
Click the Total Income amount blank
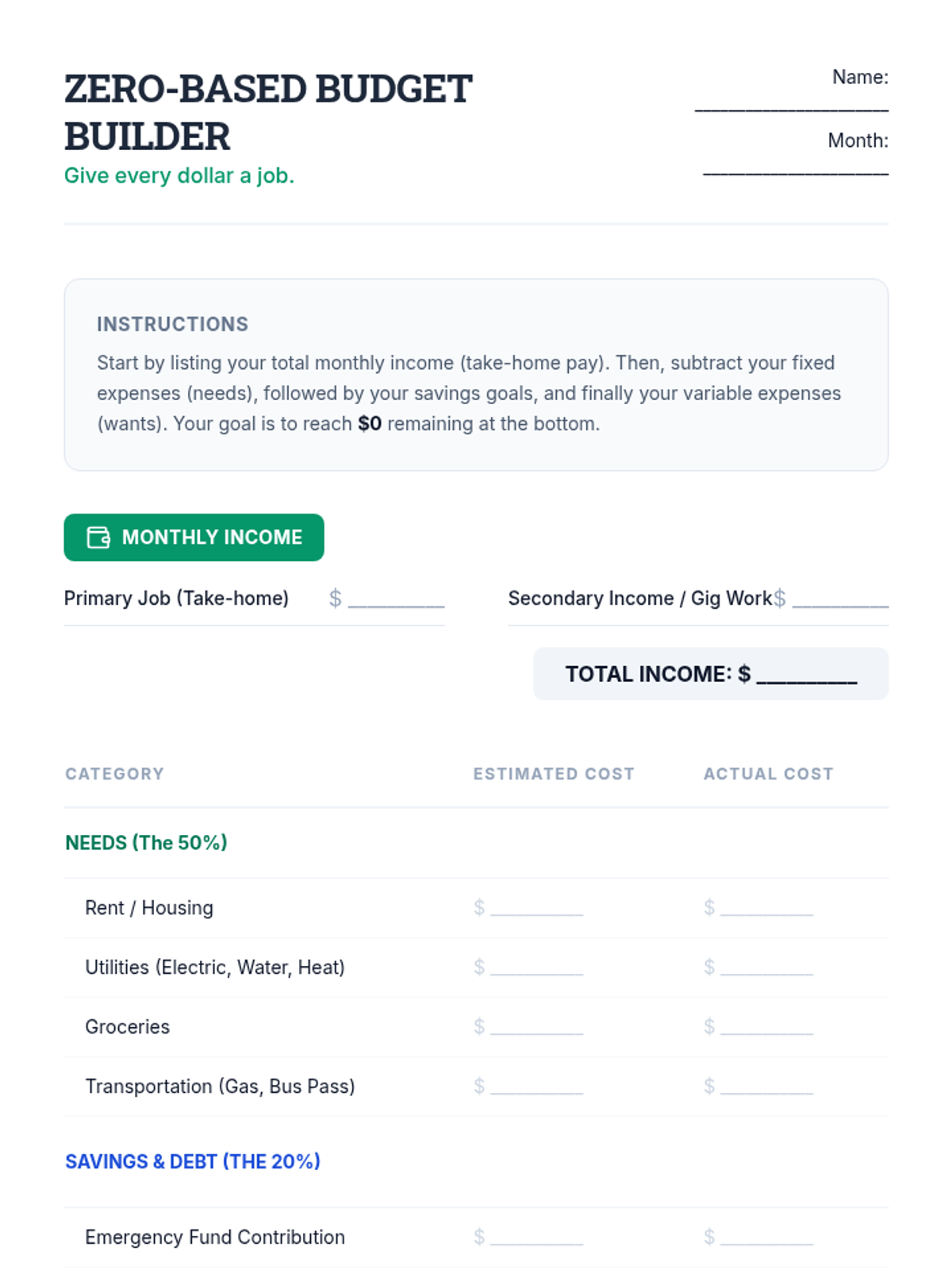click(x=806, y=675)
